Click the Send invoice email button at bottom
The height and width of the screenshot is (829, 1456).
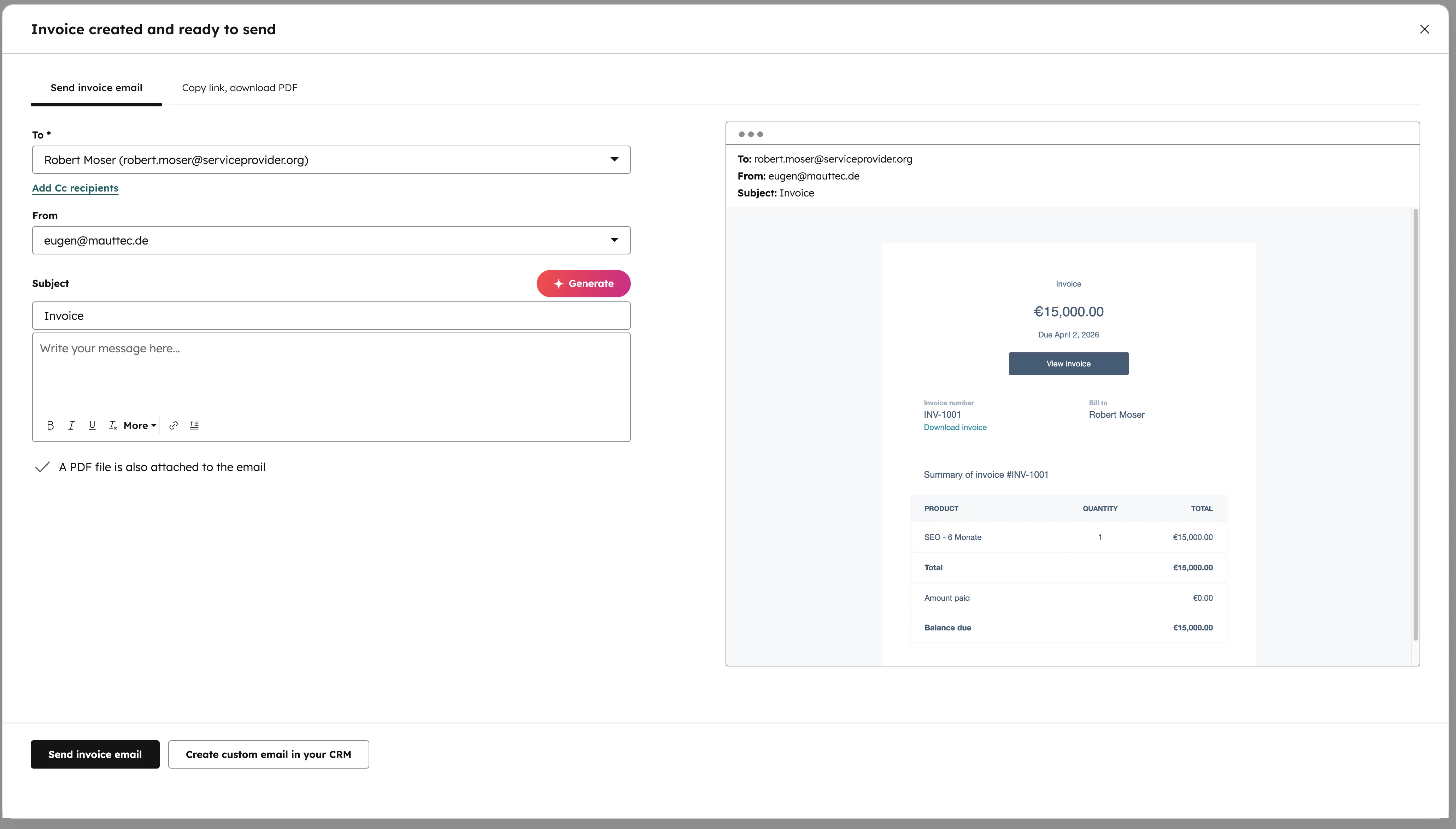click(94, 754)
